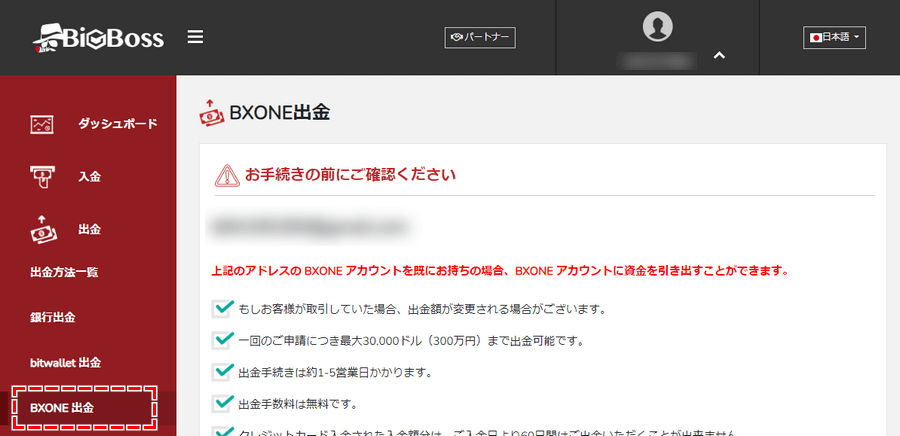Click the BXONE出金 page title icon

211,112
